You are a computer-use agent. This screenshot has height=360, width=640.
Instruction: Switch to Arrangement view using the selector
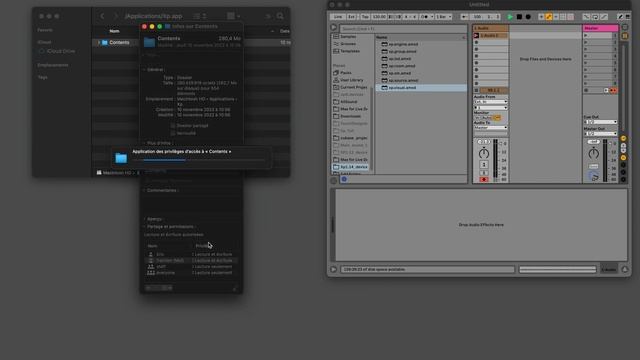tap(625, 28)
